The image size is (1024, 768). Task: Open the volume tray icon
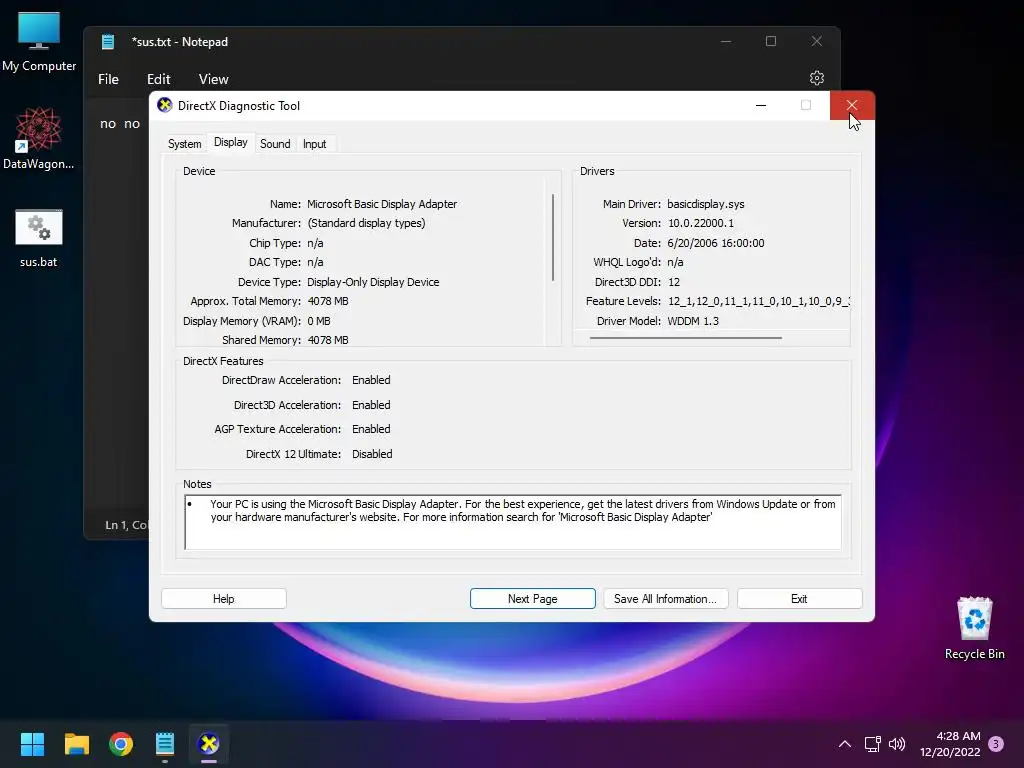897,744
